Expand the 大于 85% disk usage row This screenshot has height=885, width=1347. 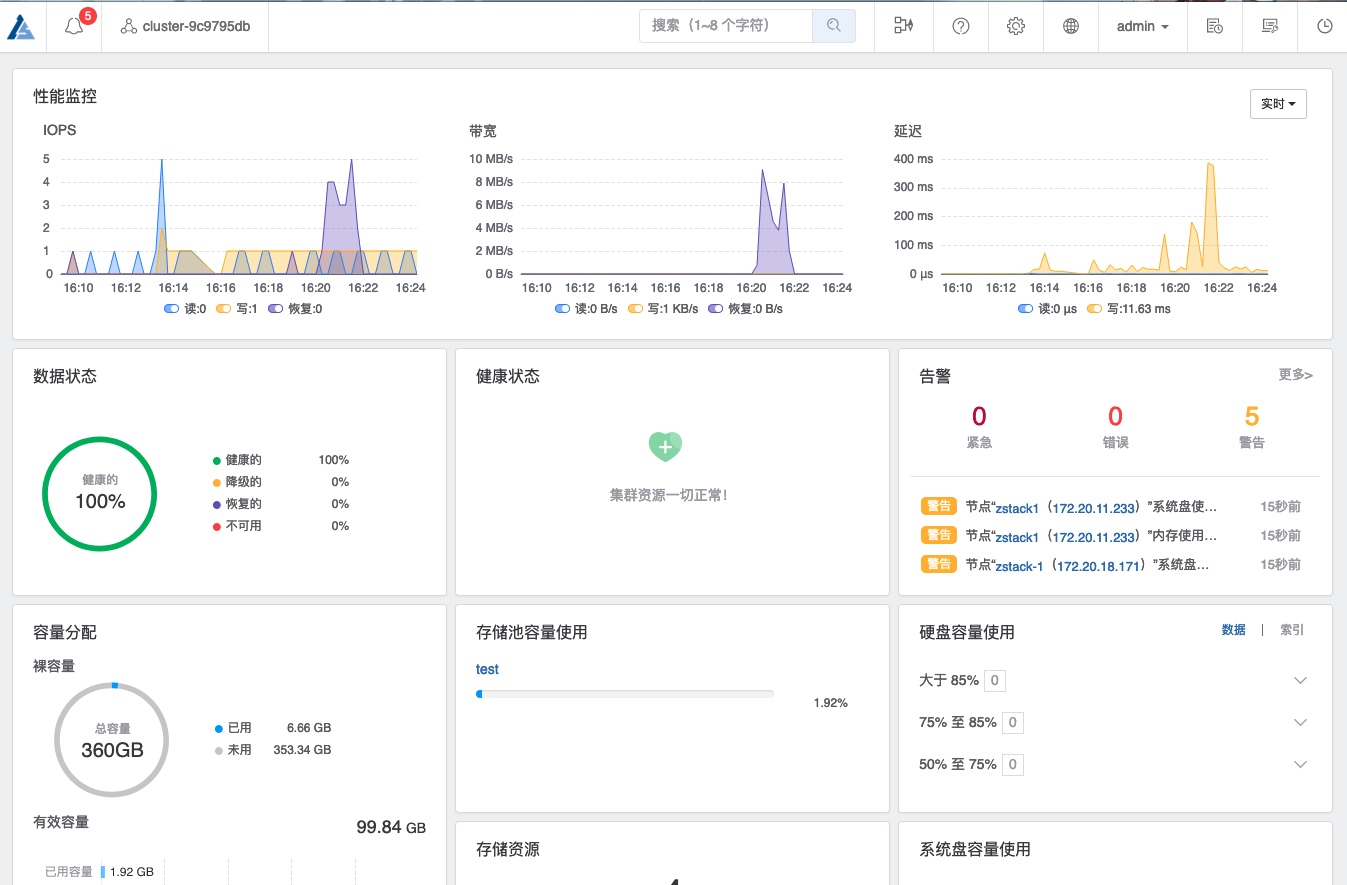click(x=1300, y=681)
